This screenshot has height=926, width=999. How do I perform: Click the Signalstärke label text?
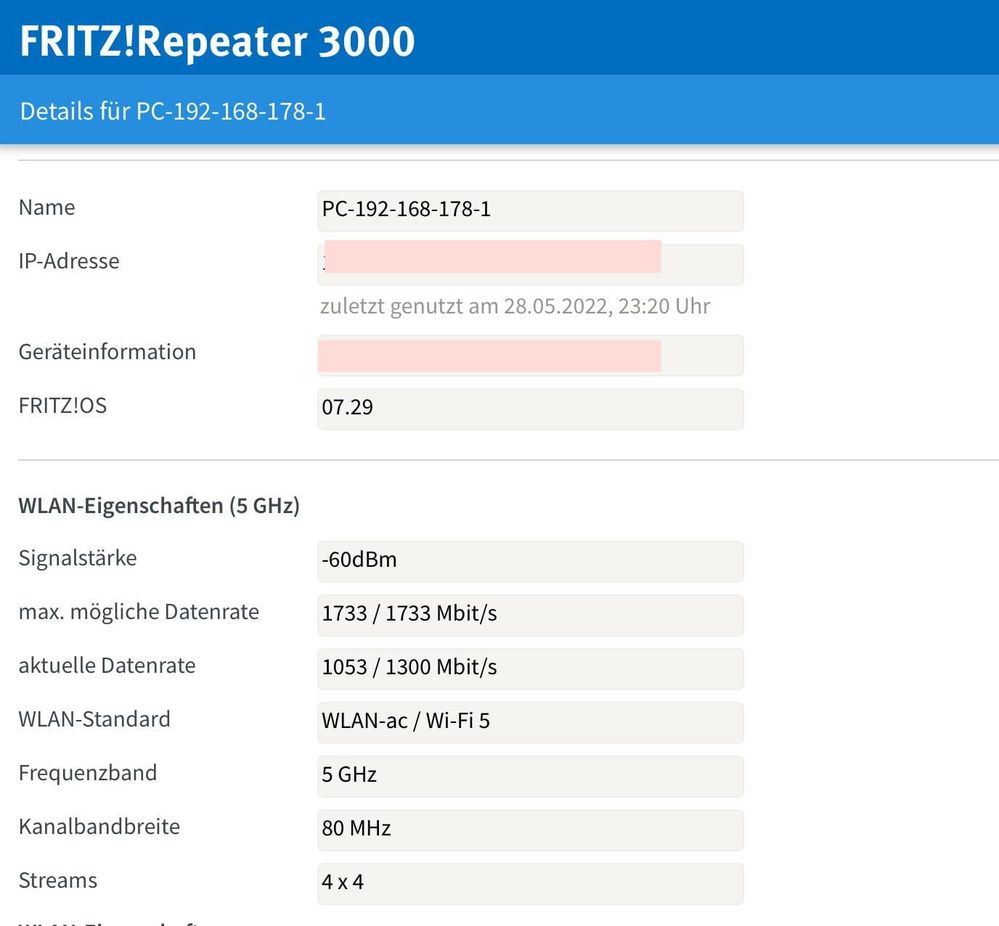point(78,558)
